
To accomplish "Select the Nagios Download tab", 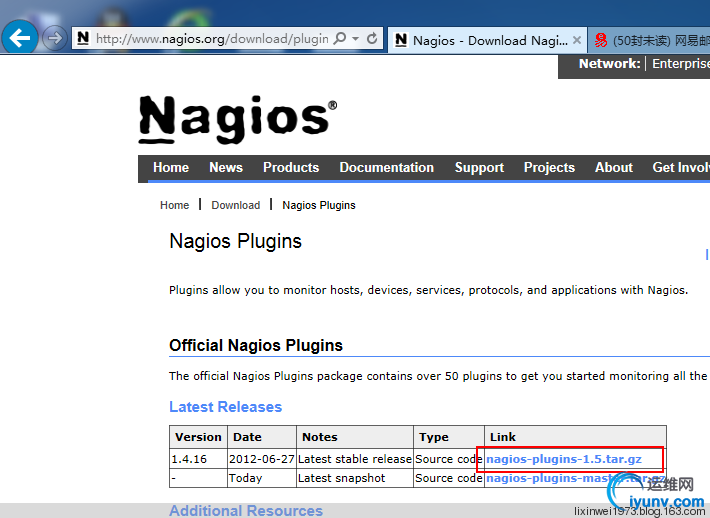I will [x=487, y=40].
